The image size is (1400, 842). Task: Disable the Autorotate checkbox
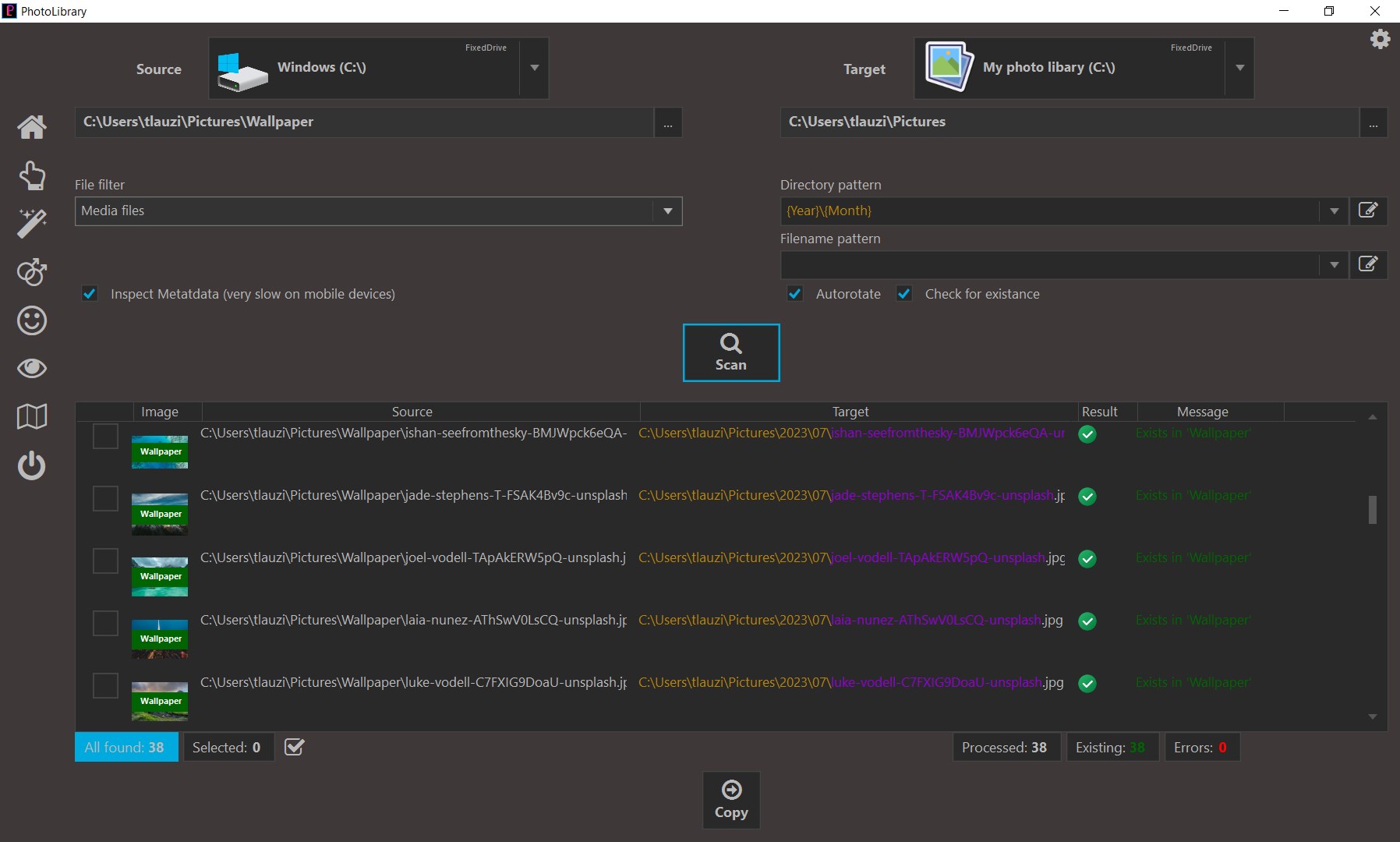click(794, 294)
